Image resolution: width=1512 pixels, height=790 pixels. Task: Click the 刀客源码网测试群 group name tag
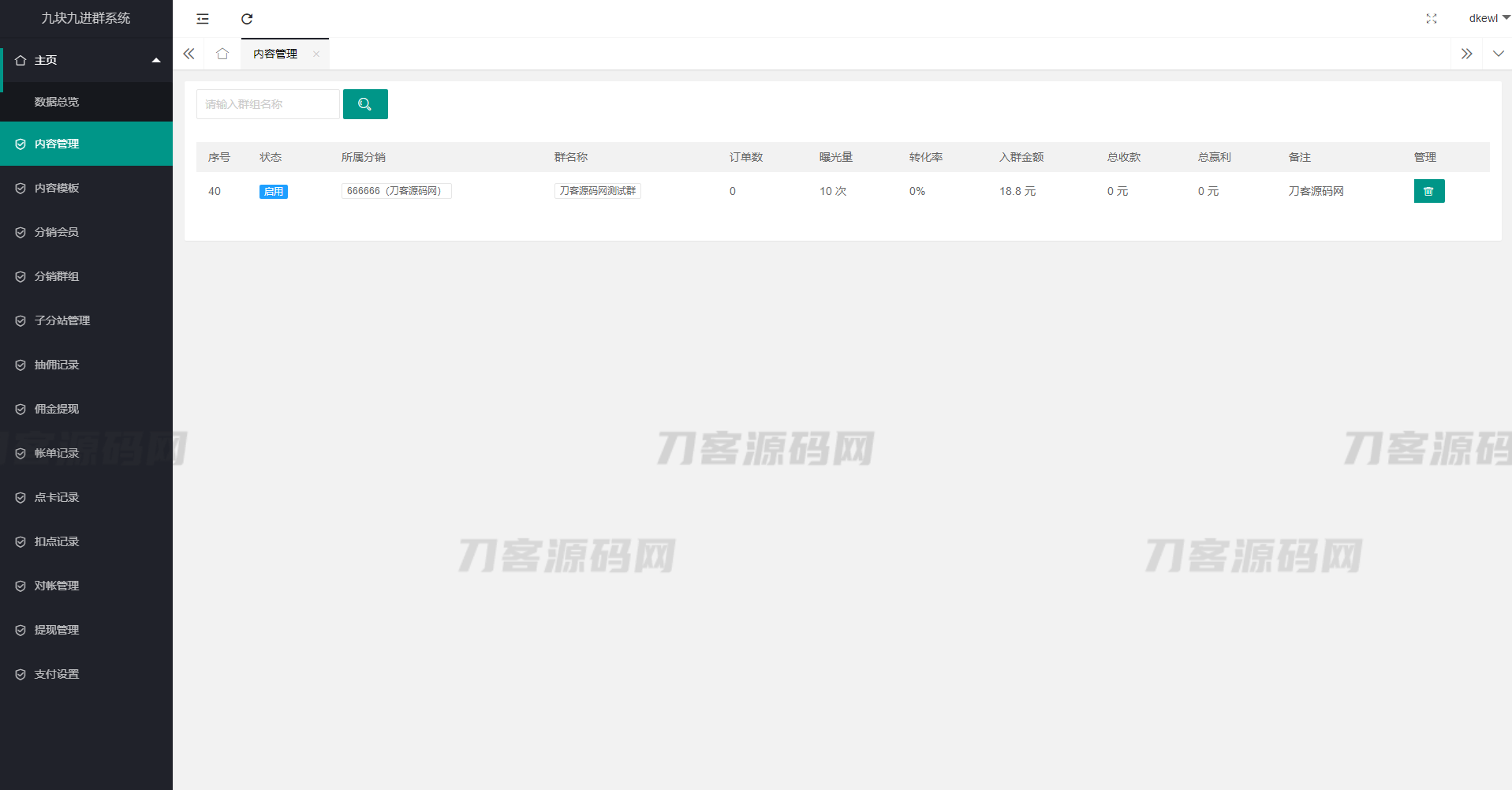click(x=597, y=191)
